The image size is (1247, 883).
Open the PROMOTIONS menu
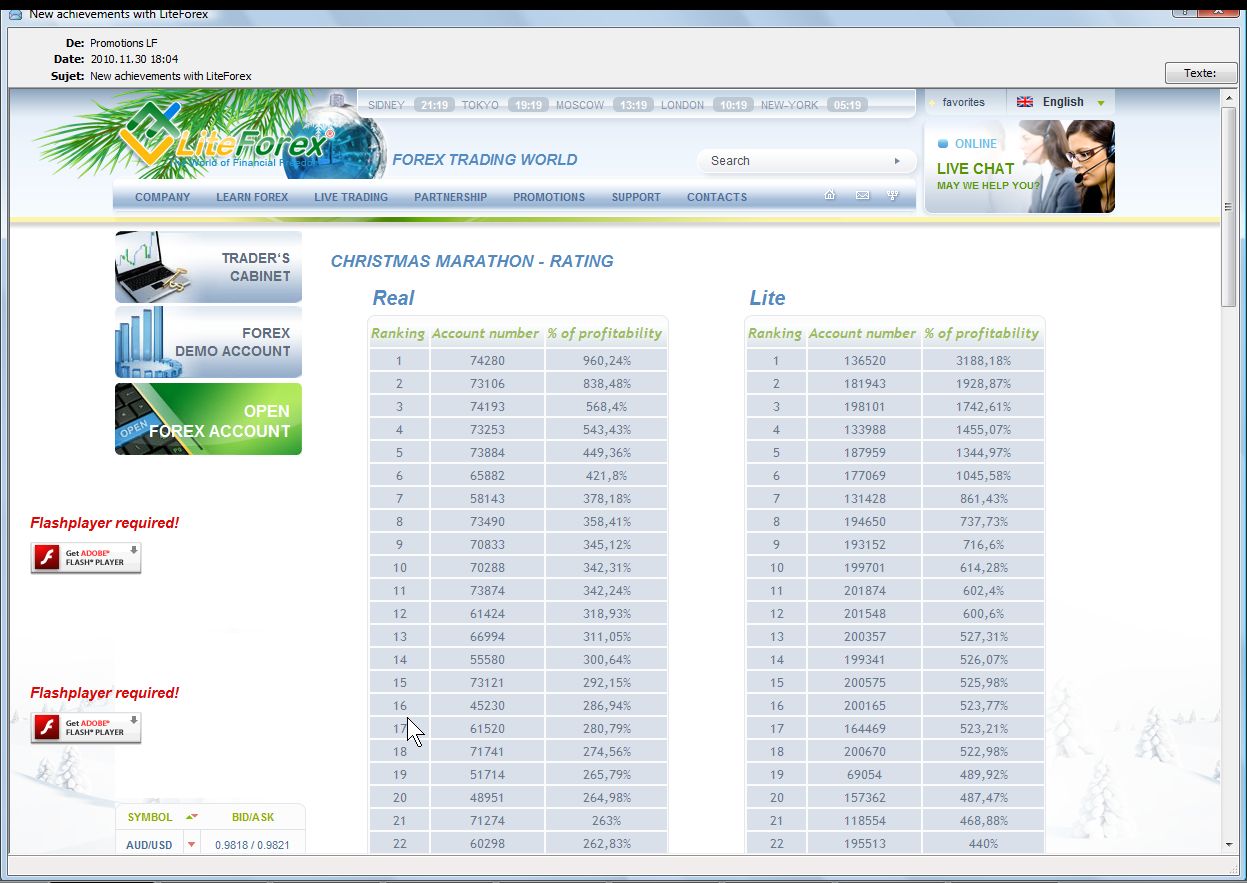coord(549,197)
